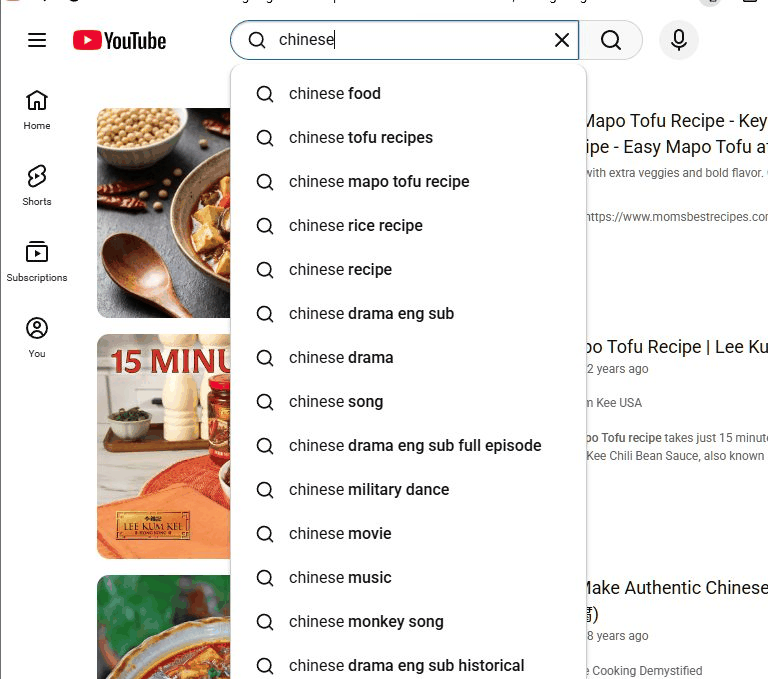Open Subscriptions from the sidebar
768x679 pixels.
[37, 262]
